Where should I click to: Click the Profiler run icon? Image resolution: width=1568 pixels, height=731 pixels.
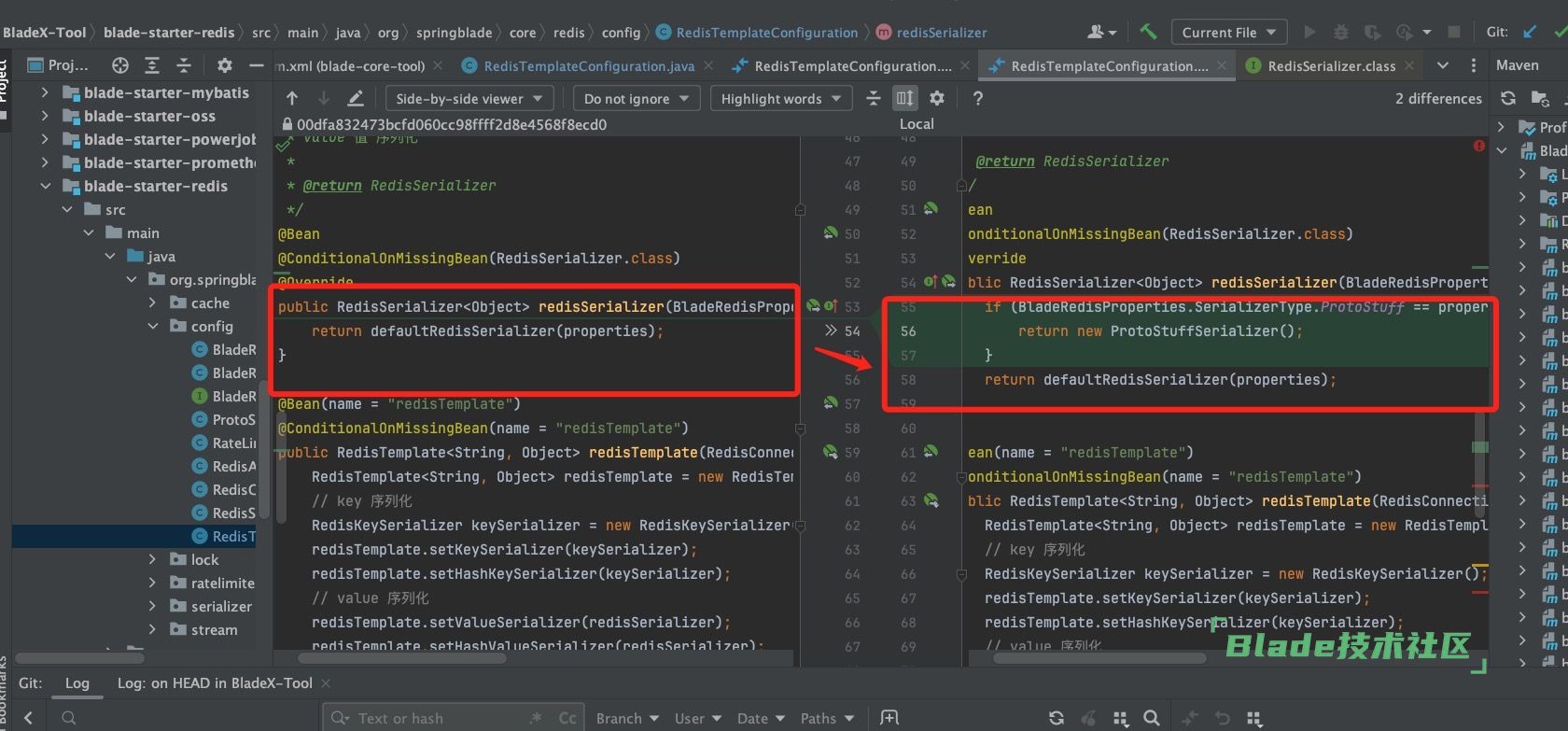1405,32
